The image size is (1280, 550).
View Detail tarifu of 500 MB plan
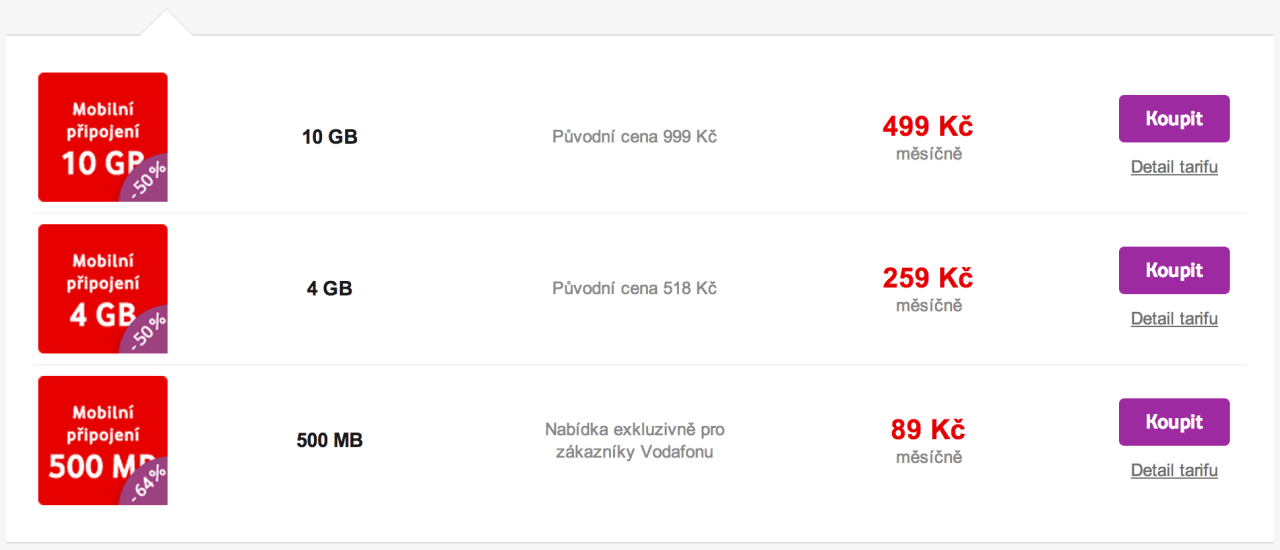[1174, 470]
